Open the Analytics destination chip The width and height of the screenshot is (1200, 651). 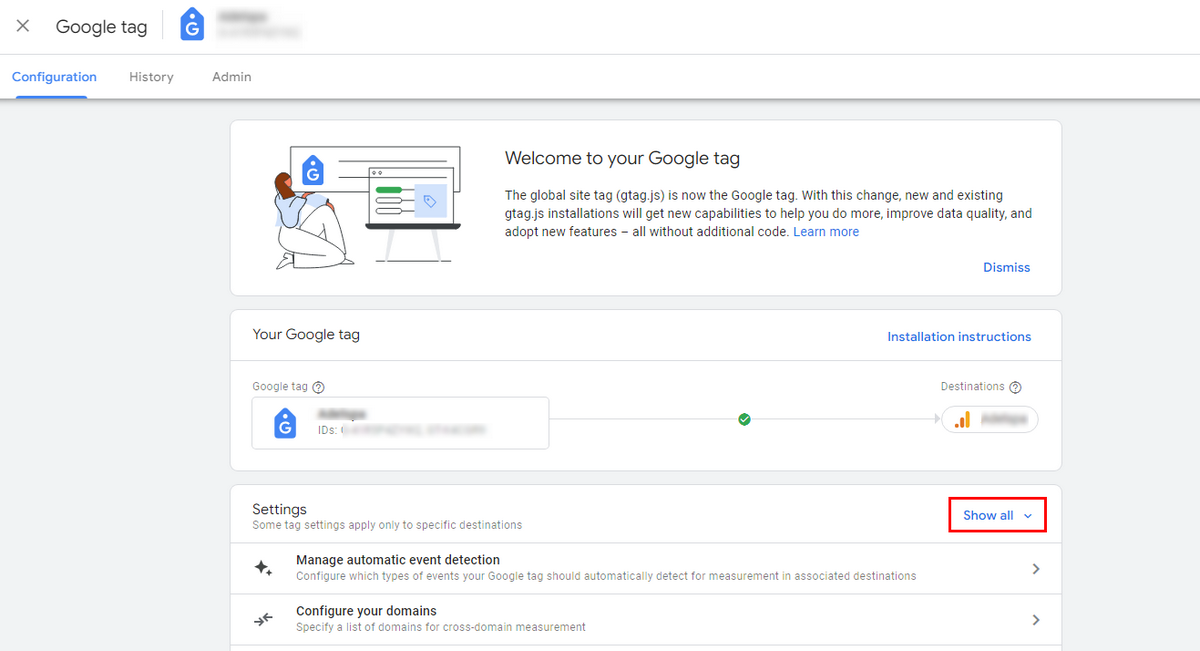pyautogui.click(x=990, y=420)
